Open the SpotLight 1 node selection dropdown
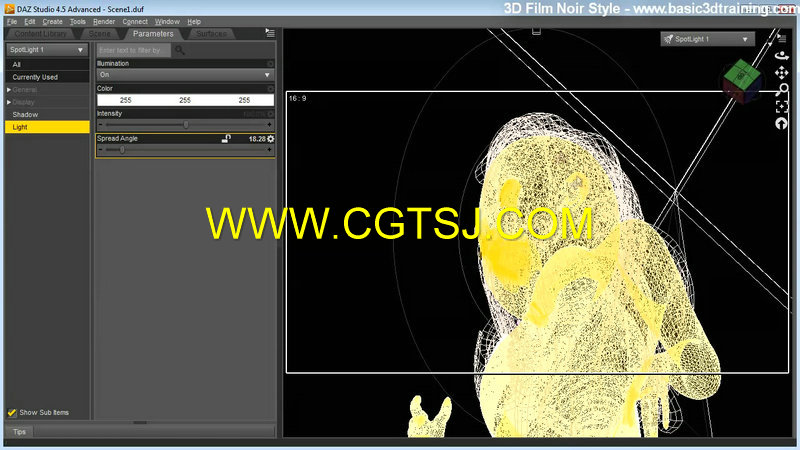800x450 pixels. click(47, 49)
